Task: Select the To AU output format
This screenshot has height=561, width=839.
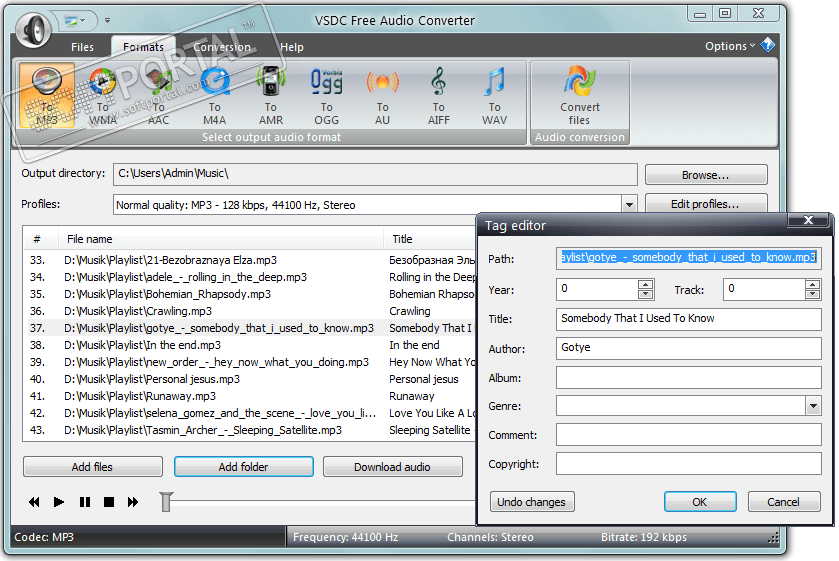Action: click(382, 96)
